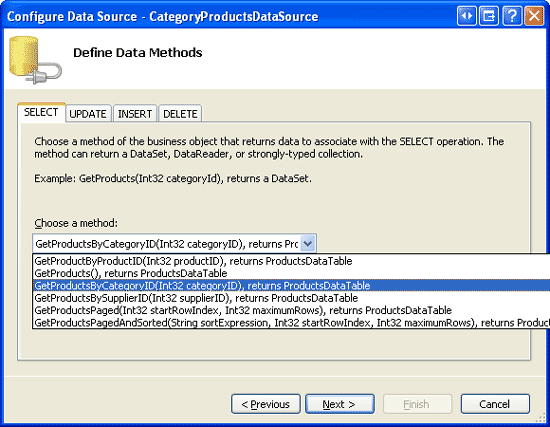This screenshot has height=427, width=550.
Task: Click the data source cylinder icon
Action: [x=35, y=60]
